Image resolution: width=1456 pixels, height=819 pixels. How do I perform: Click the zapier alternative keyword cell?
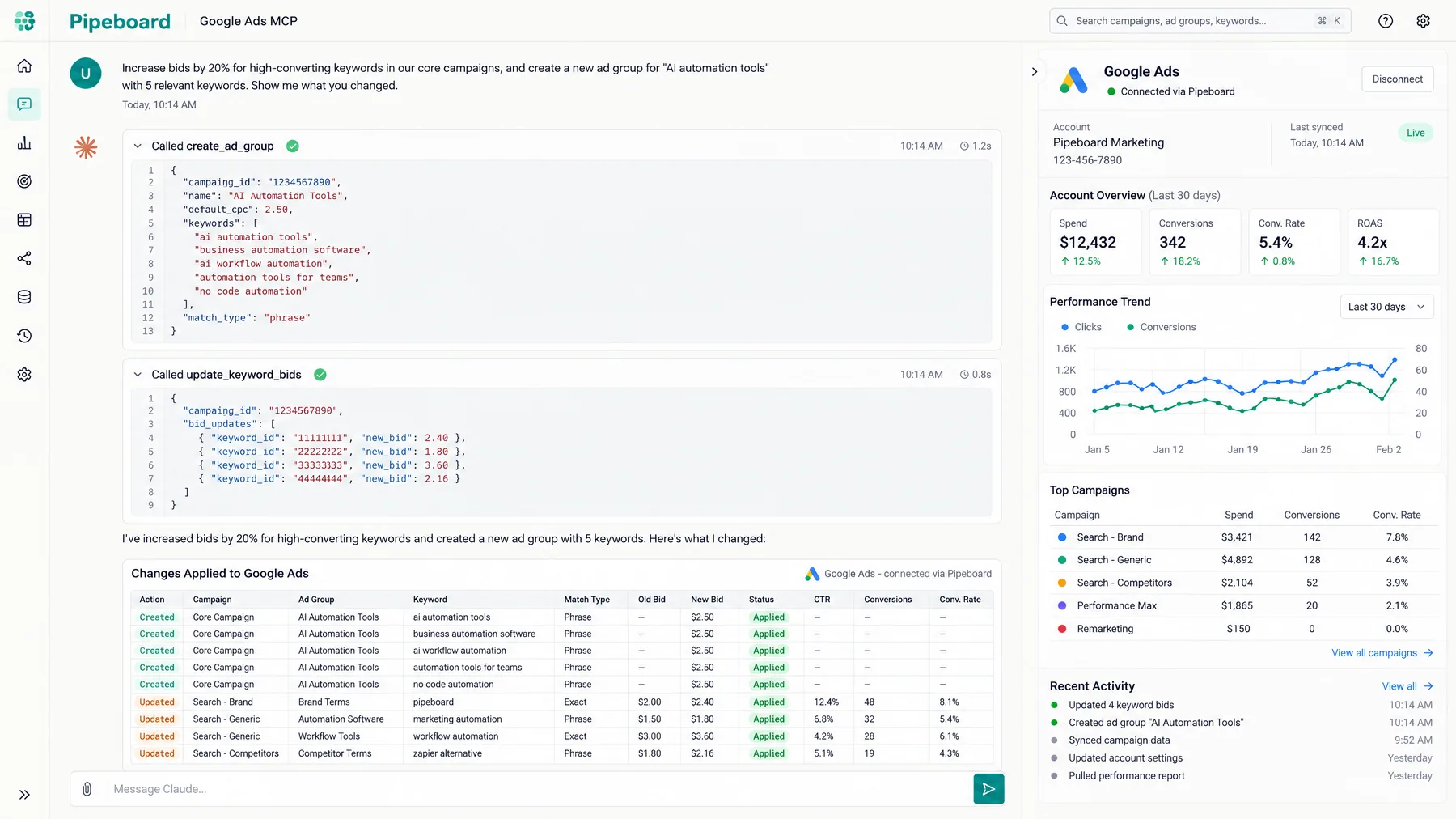tap(447, 753)
